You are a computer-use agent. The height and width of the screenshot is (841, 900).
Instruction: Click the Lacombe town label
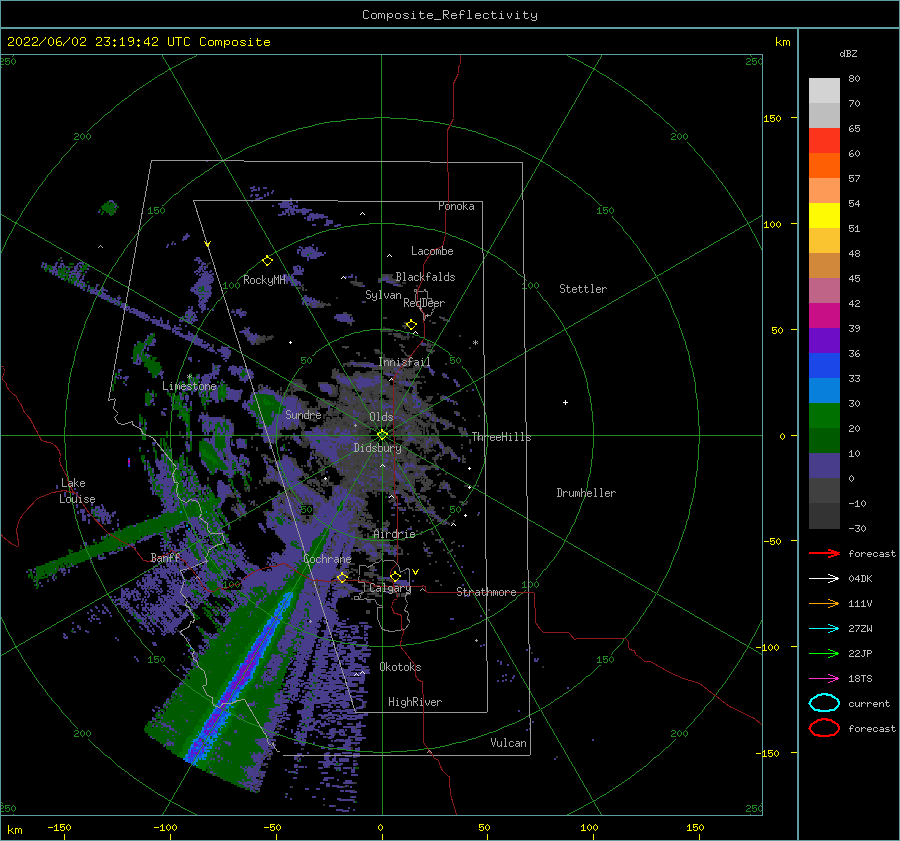click(x=432, y=251)
